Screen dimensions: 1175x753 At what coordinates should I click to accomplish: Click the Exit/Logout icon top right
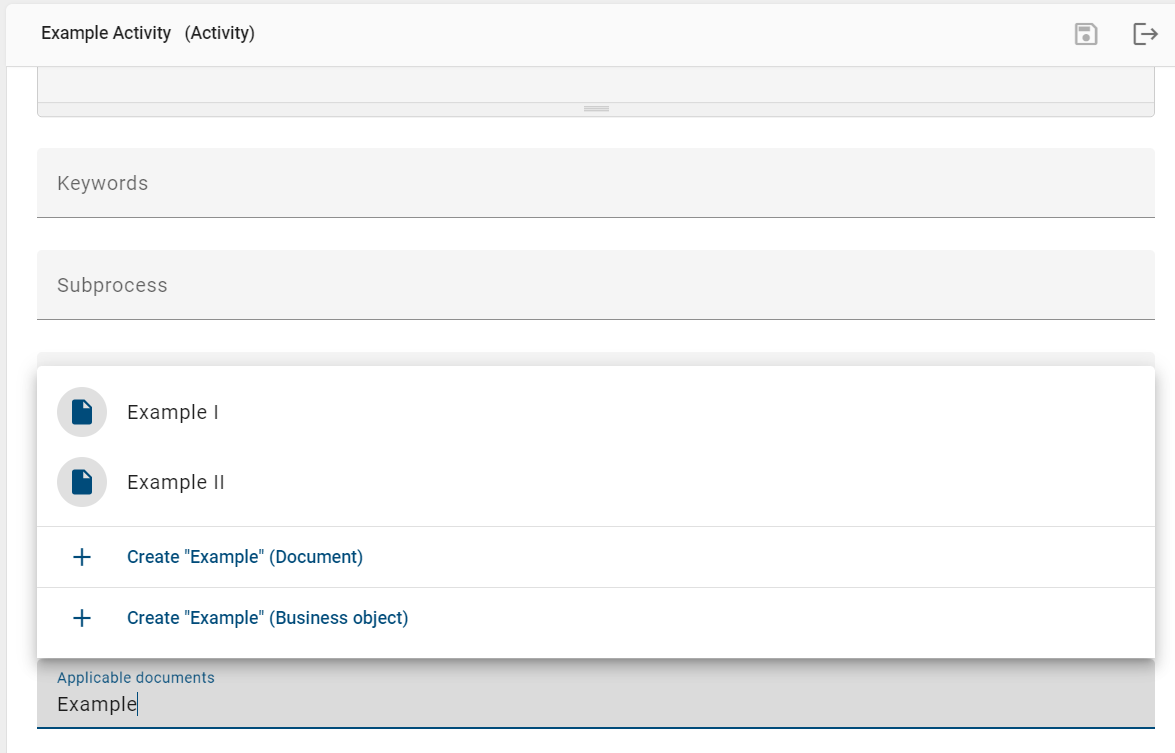1144,33
